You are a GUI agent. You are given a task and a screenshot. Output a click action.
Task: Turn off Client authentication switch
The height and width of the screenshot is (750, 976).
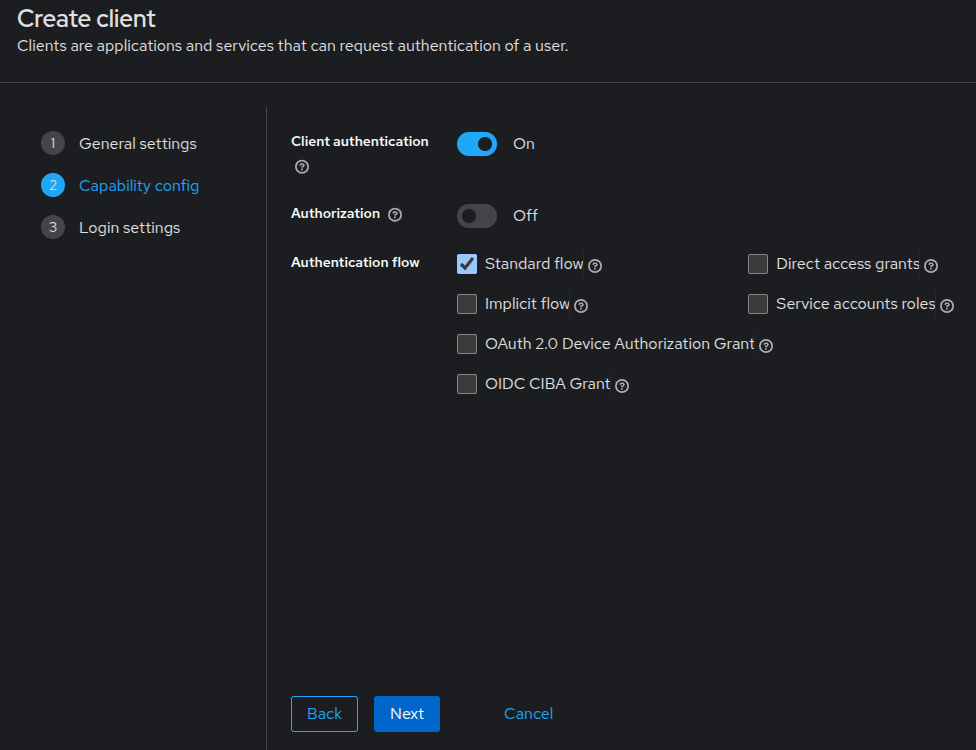pyautogui.click(x=477, y=144)
